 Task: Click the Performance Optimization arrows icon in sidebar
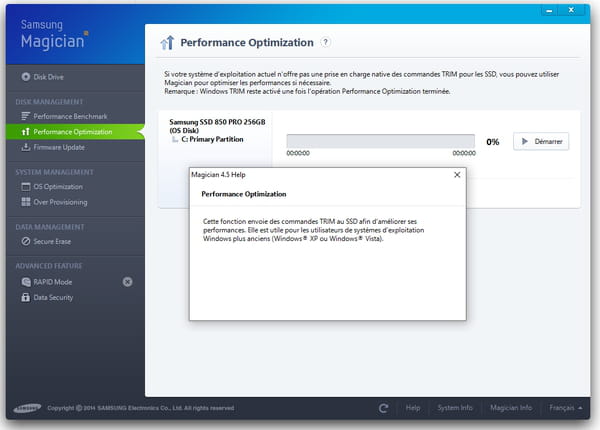26,132
